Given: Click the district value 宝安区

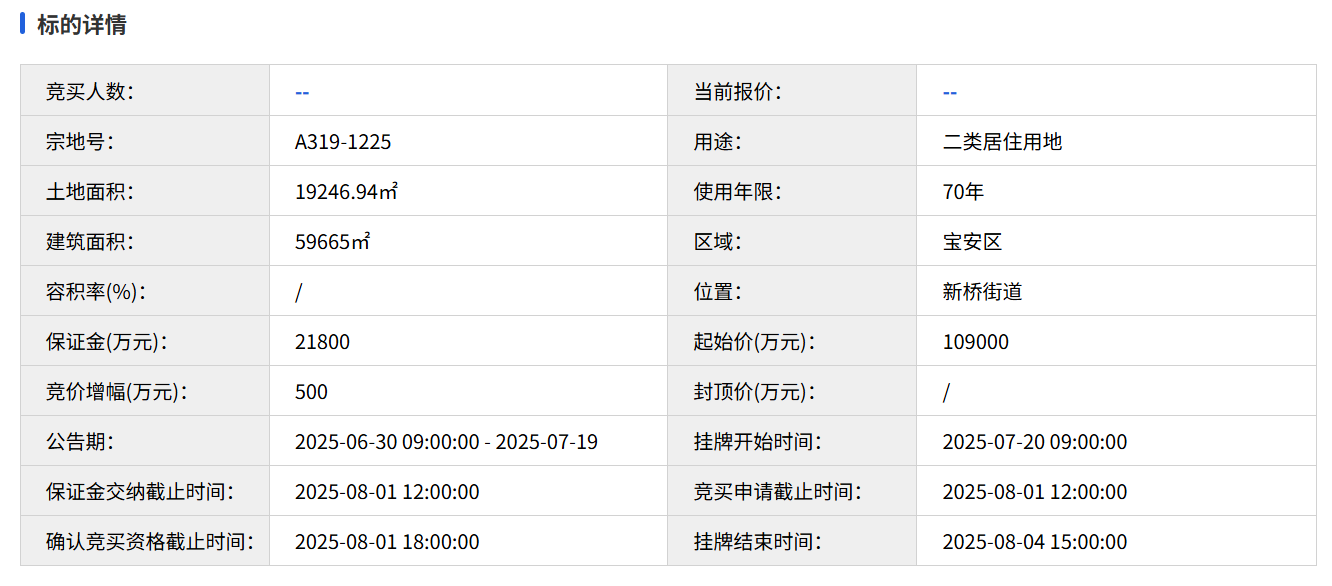Looking at the screenshot, I should click(x=972, y=242).
